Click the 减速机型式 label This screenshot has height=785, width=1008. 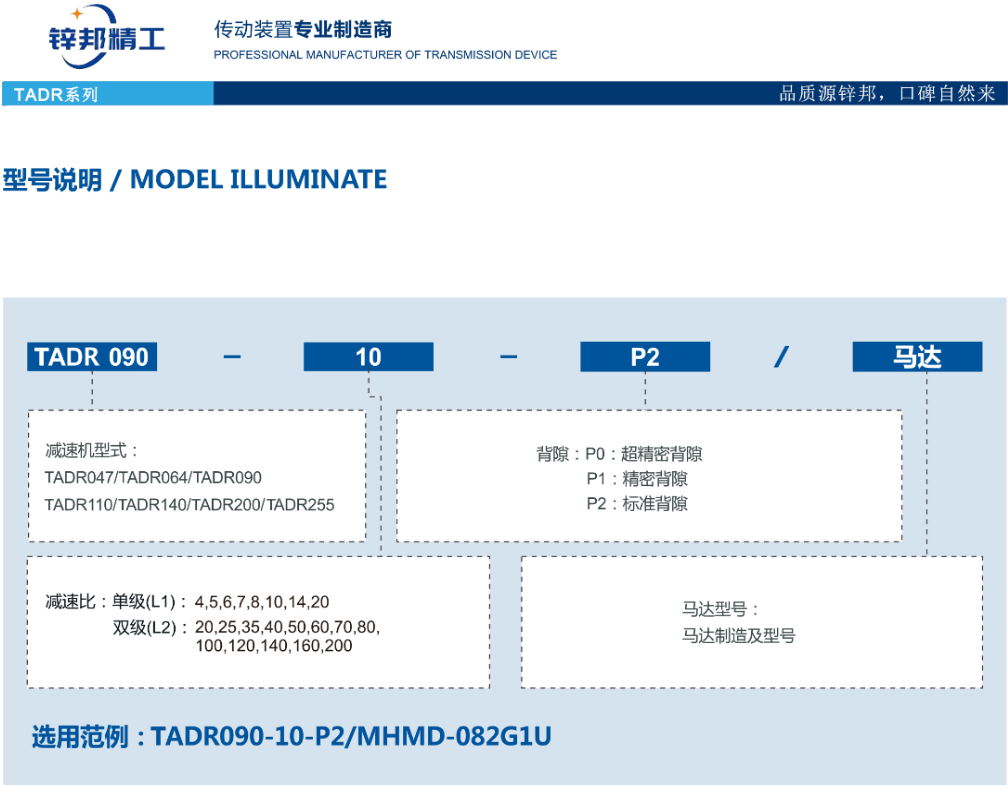click(92, 451)
